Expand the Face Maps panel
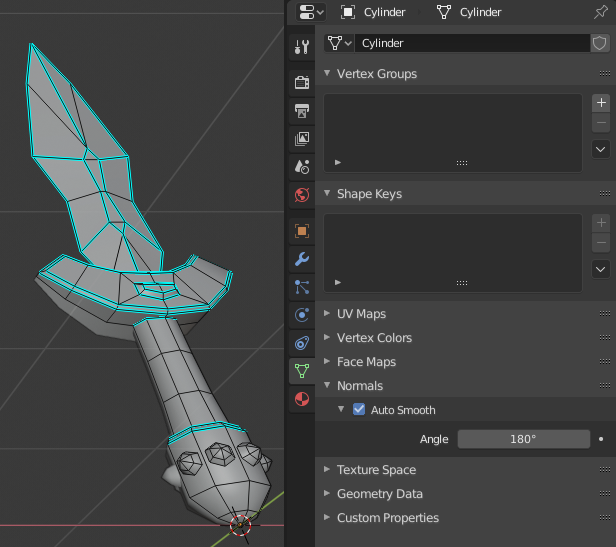 pyautogui.click(x=327, y=361)
